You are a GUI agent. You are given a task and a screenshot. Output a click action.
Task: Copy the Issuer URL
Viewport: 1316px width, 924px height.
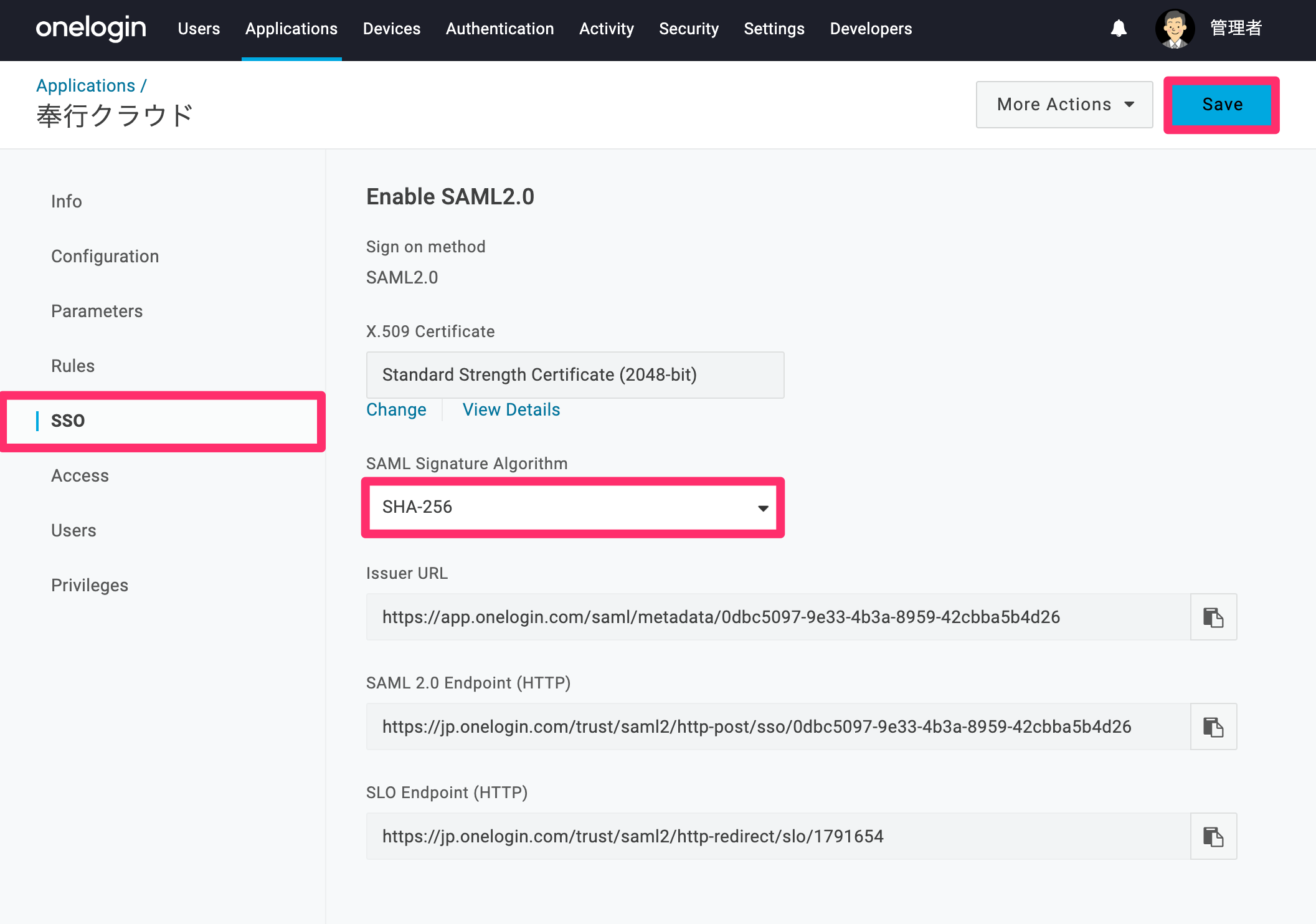point(1213,617)
